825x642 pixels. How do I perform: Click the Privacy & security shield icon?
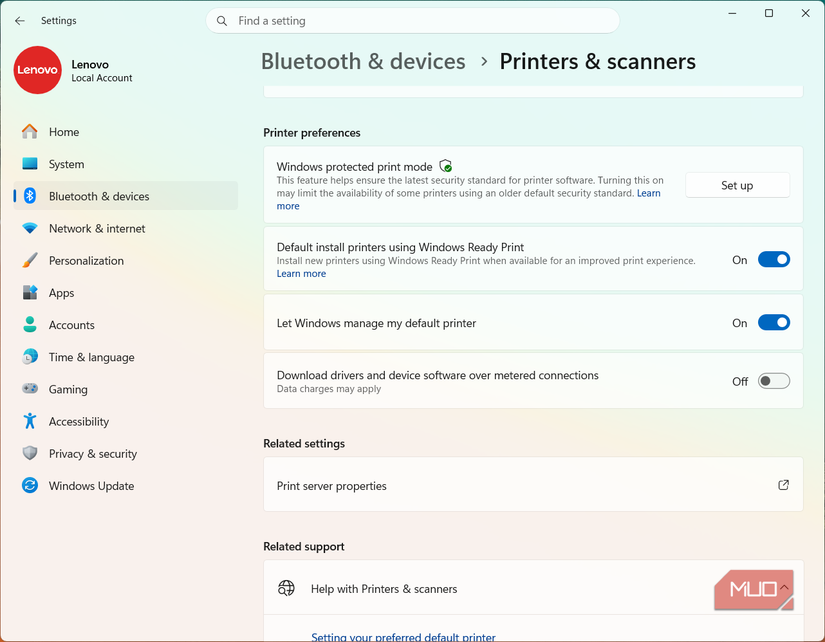pyautogui.click(x=29, y=453)
